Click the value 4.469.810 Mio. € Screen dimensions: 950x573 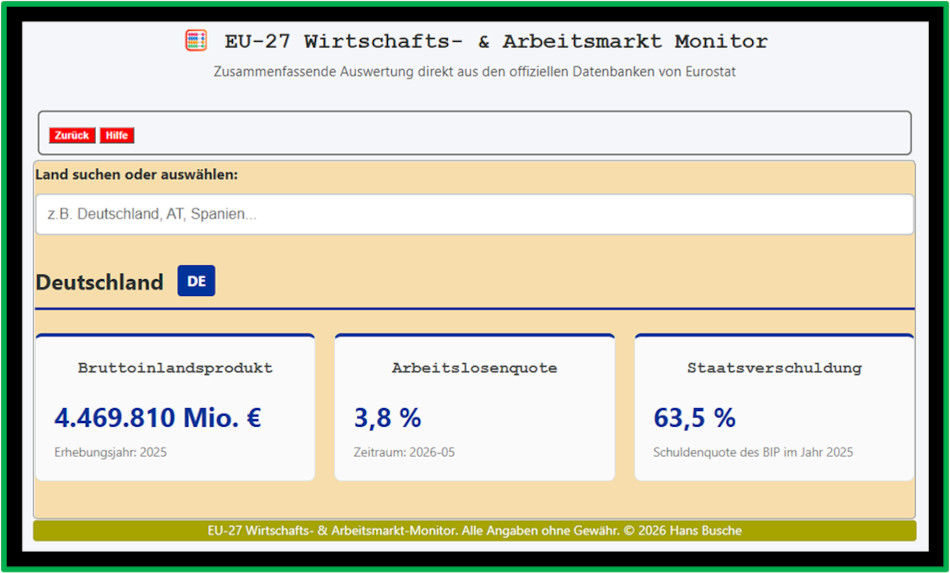pos(158,417)
